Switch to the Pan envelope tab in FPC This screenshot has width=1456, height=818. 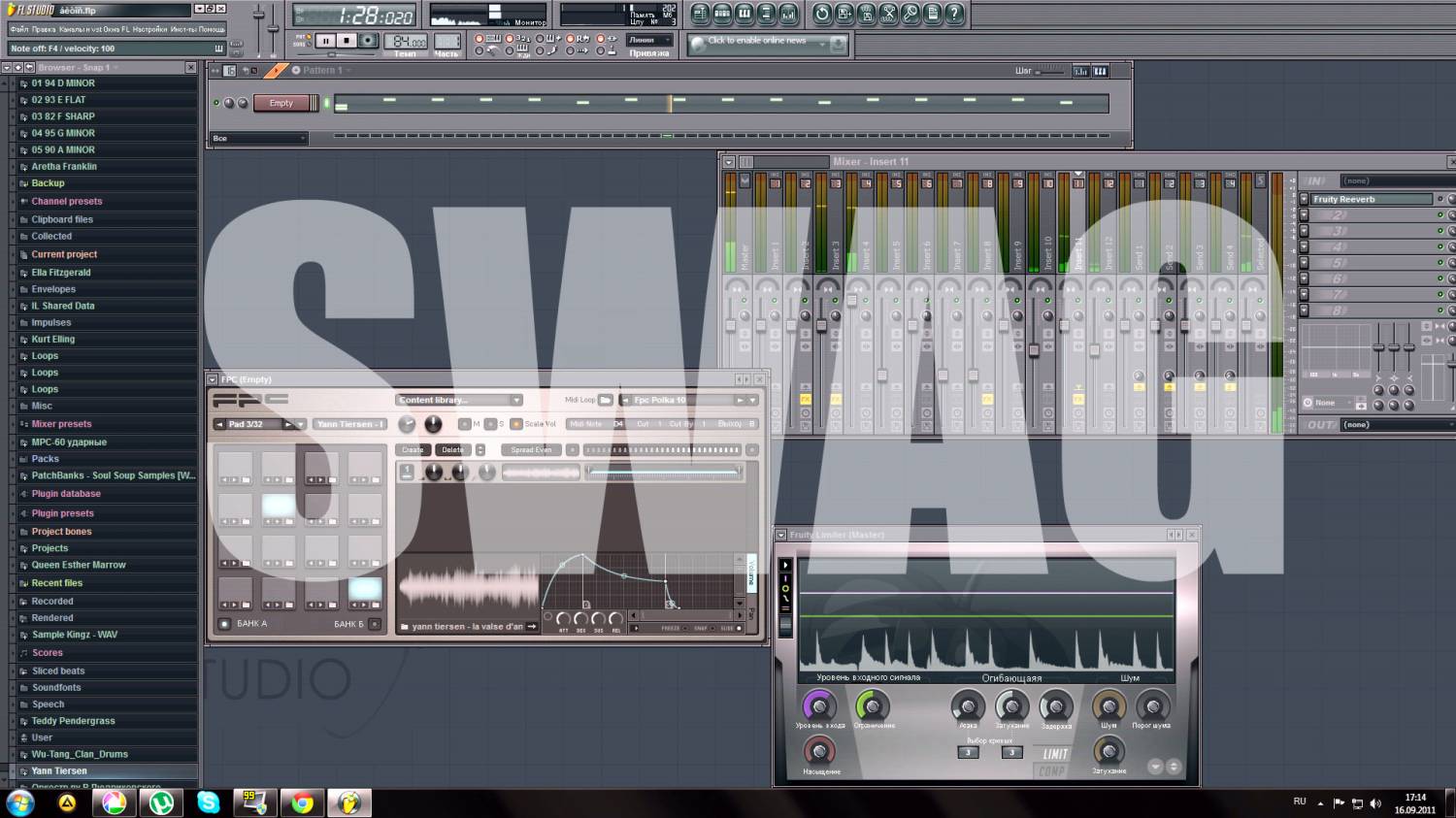click(751, 613)
